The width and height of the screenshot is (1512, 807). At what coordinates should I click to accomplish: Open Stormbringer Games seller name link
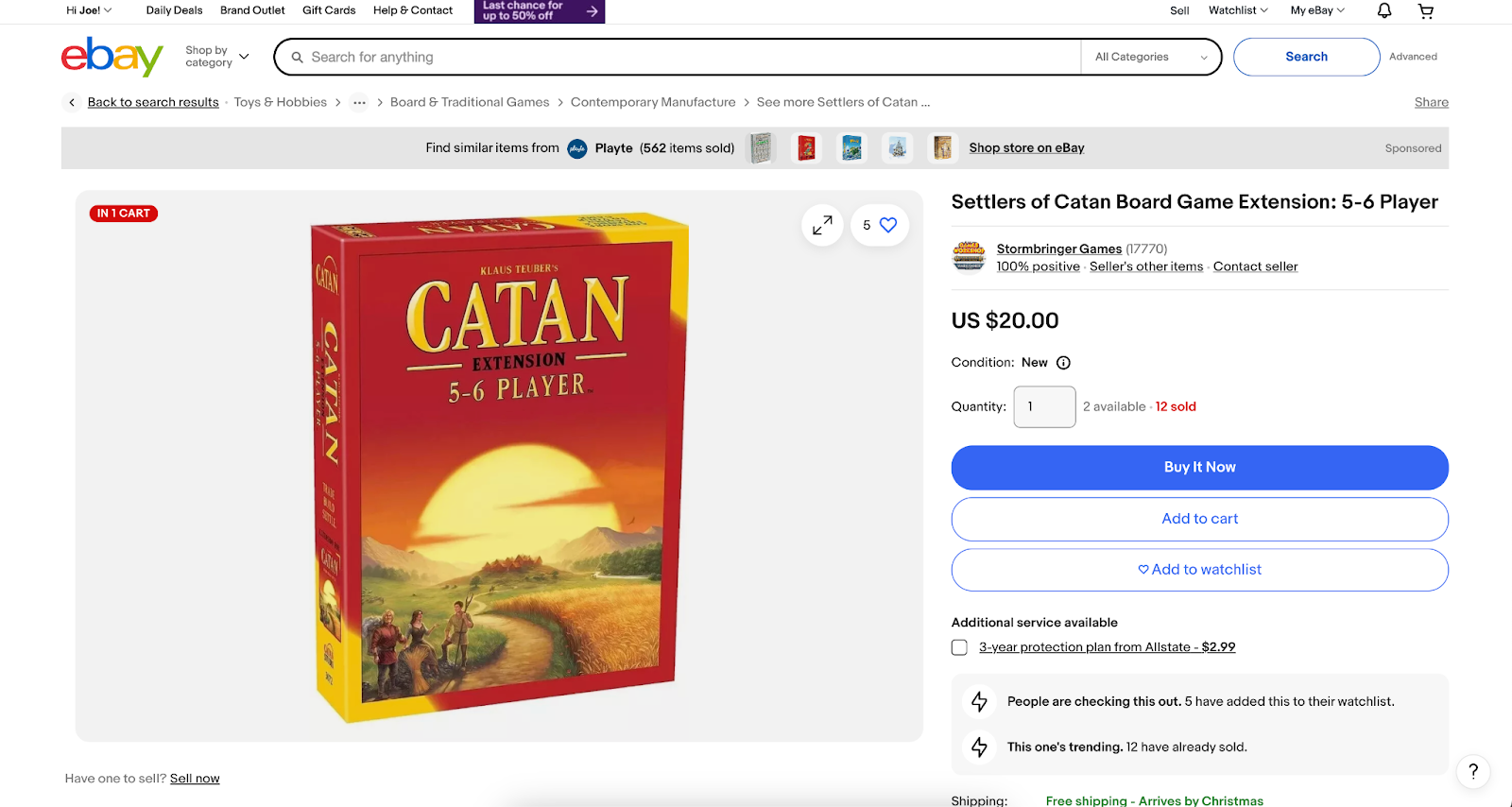tap(1058, 249)
